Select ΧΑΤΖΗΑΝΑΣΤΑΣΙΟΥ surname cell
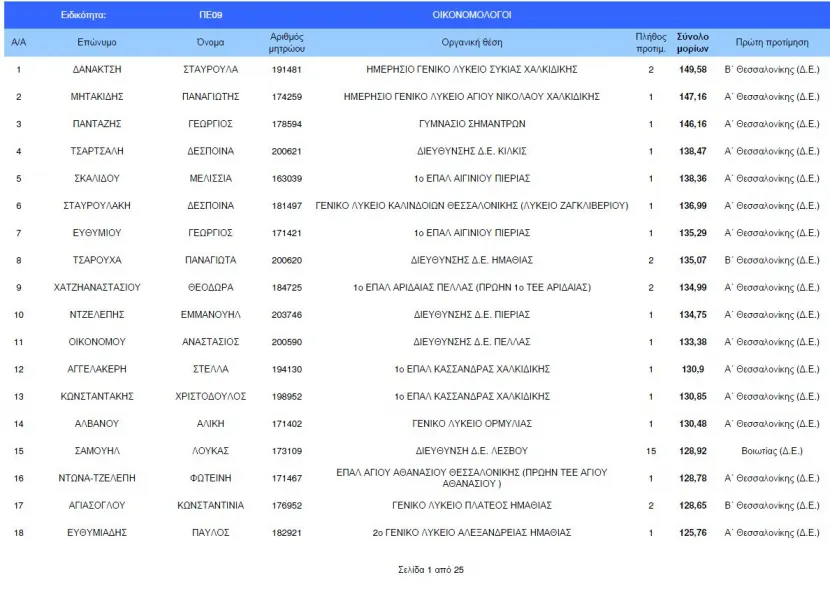 tap(97, 287)
